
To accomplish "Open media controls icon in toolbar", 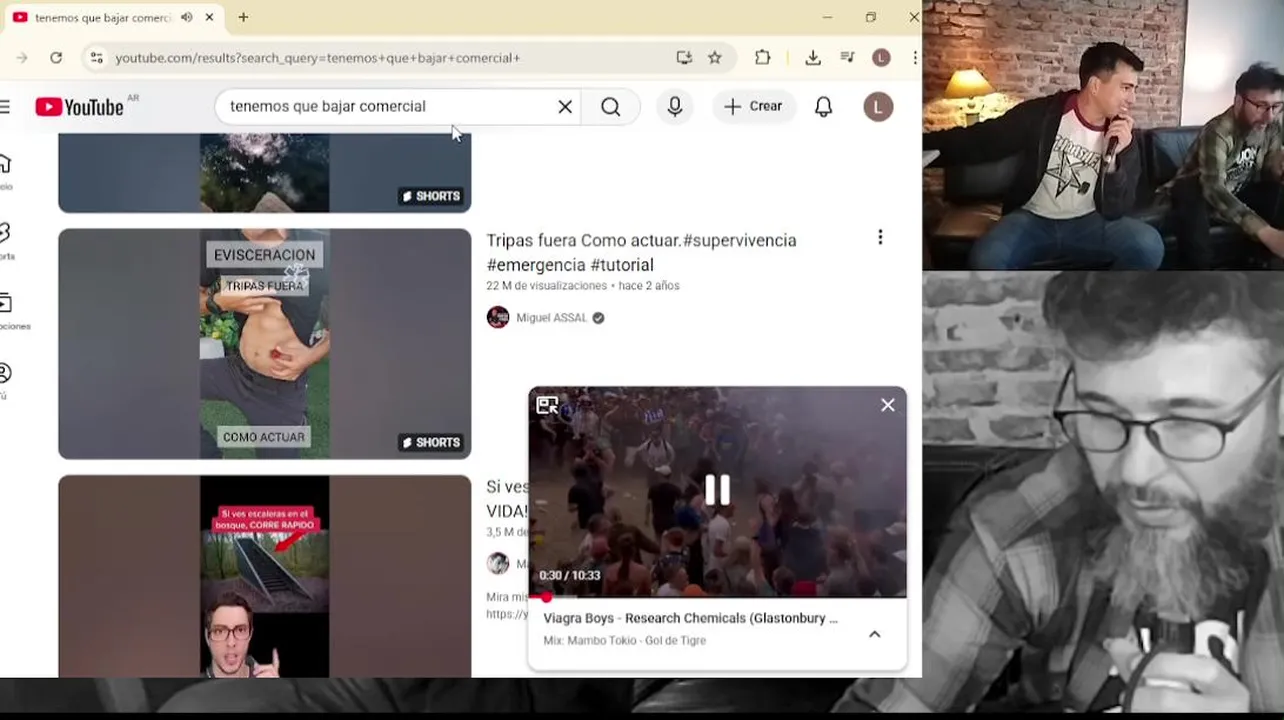I will (x=847, y=58).
